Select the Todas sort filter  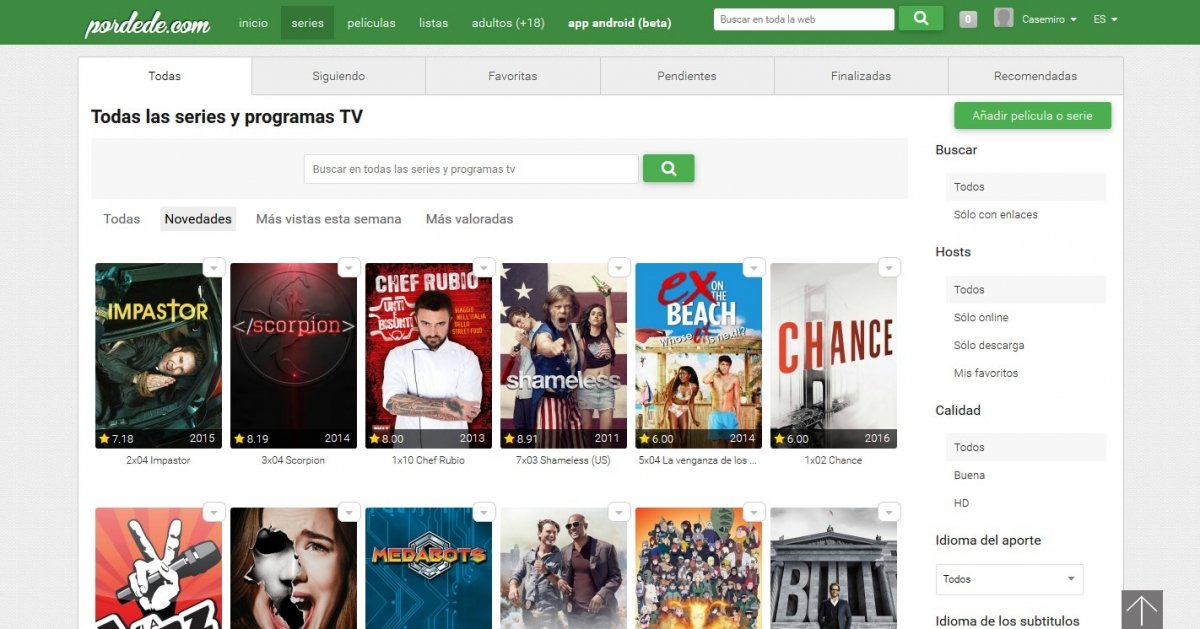pos(122,219)
